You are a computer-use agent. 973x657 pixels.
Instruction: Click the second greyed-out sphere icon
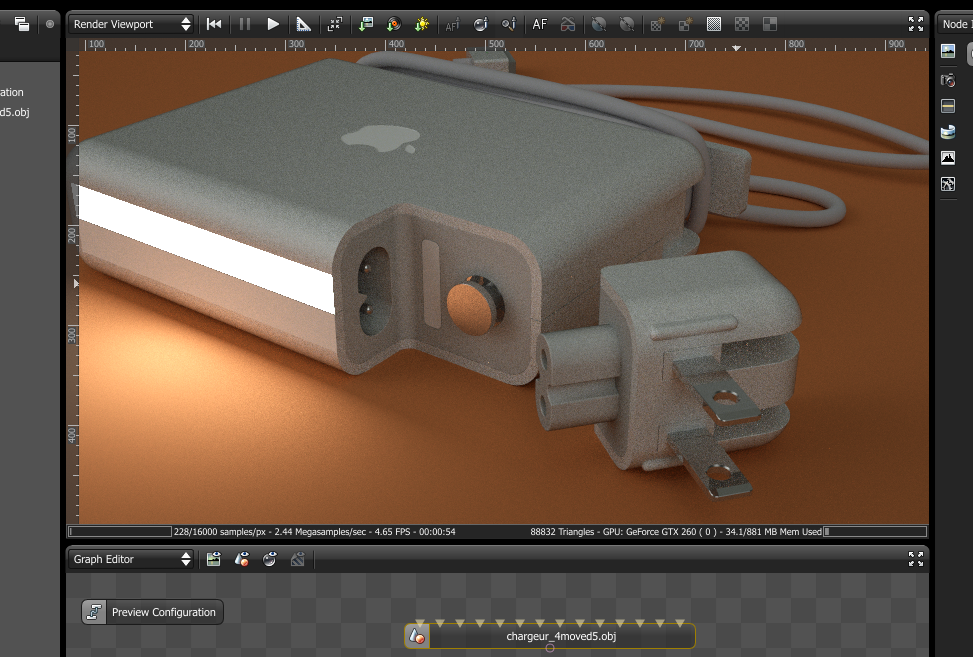pos(627,24)
